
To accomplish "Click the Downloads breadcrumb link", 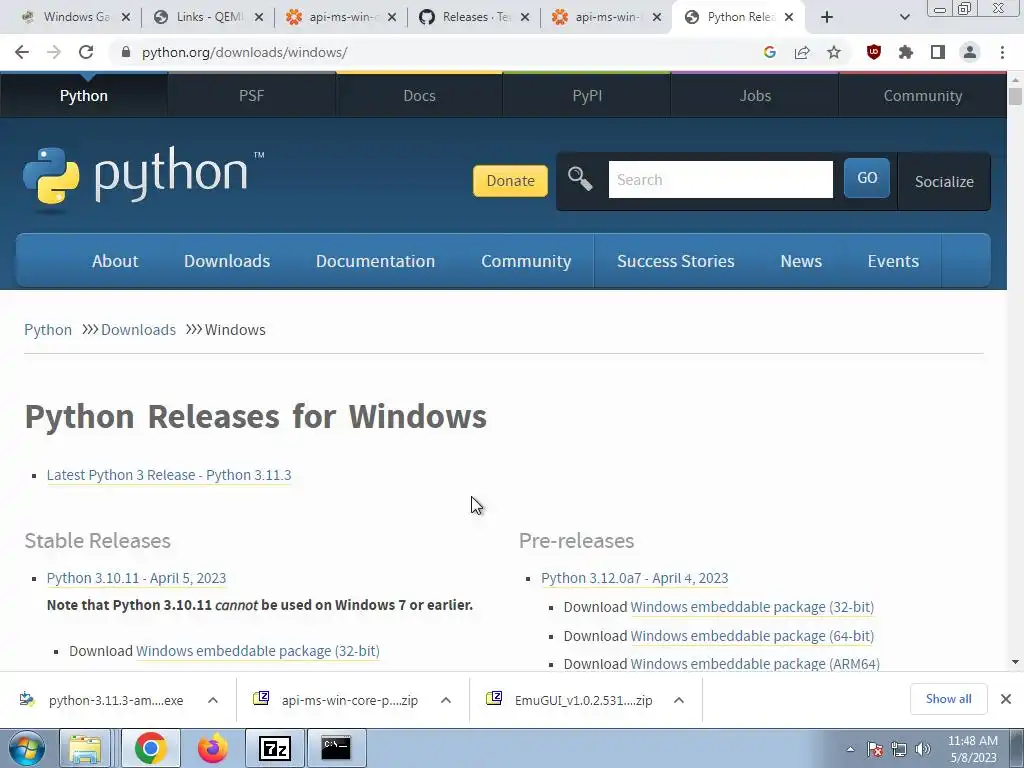I will (138, 330).
